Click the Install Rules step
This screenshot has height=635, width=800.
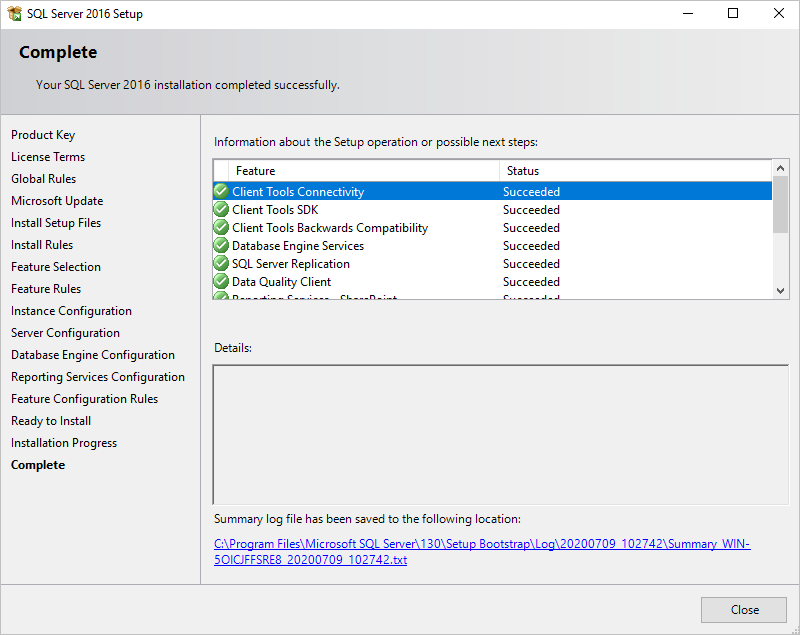(42, 245)
